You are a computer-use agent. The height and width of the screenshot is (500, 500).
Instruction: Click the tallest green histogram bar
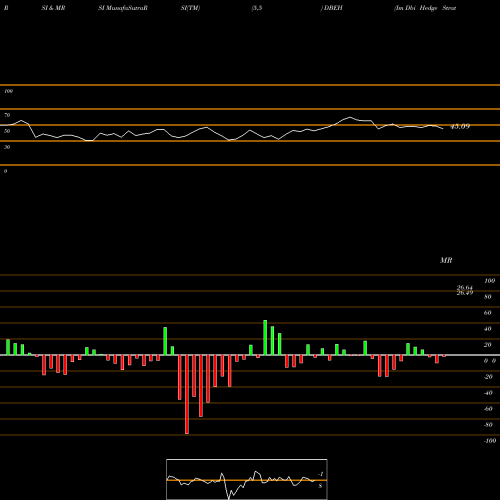(x=265, y=337)
